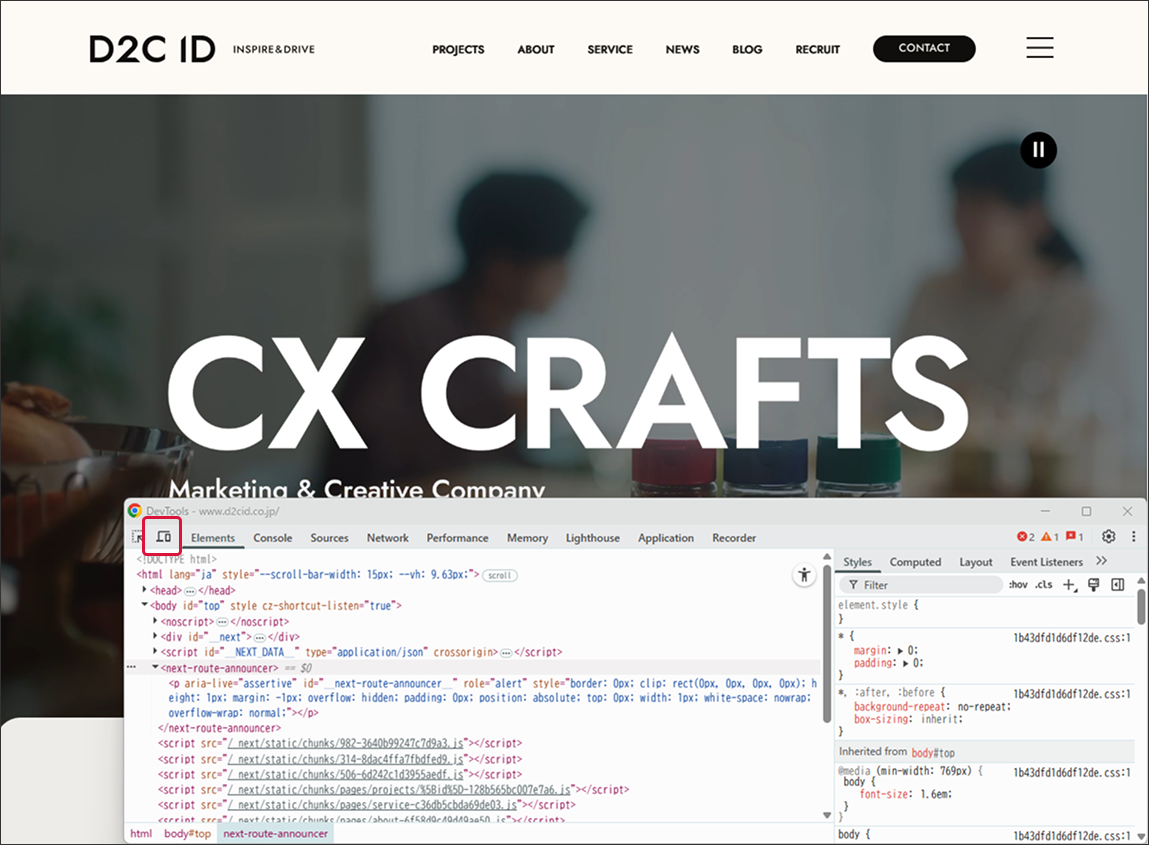
Task: Open 506-6d242c1d3955aedf.js script link
Action: click(345, 774)
